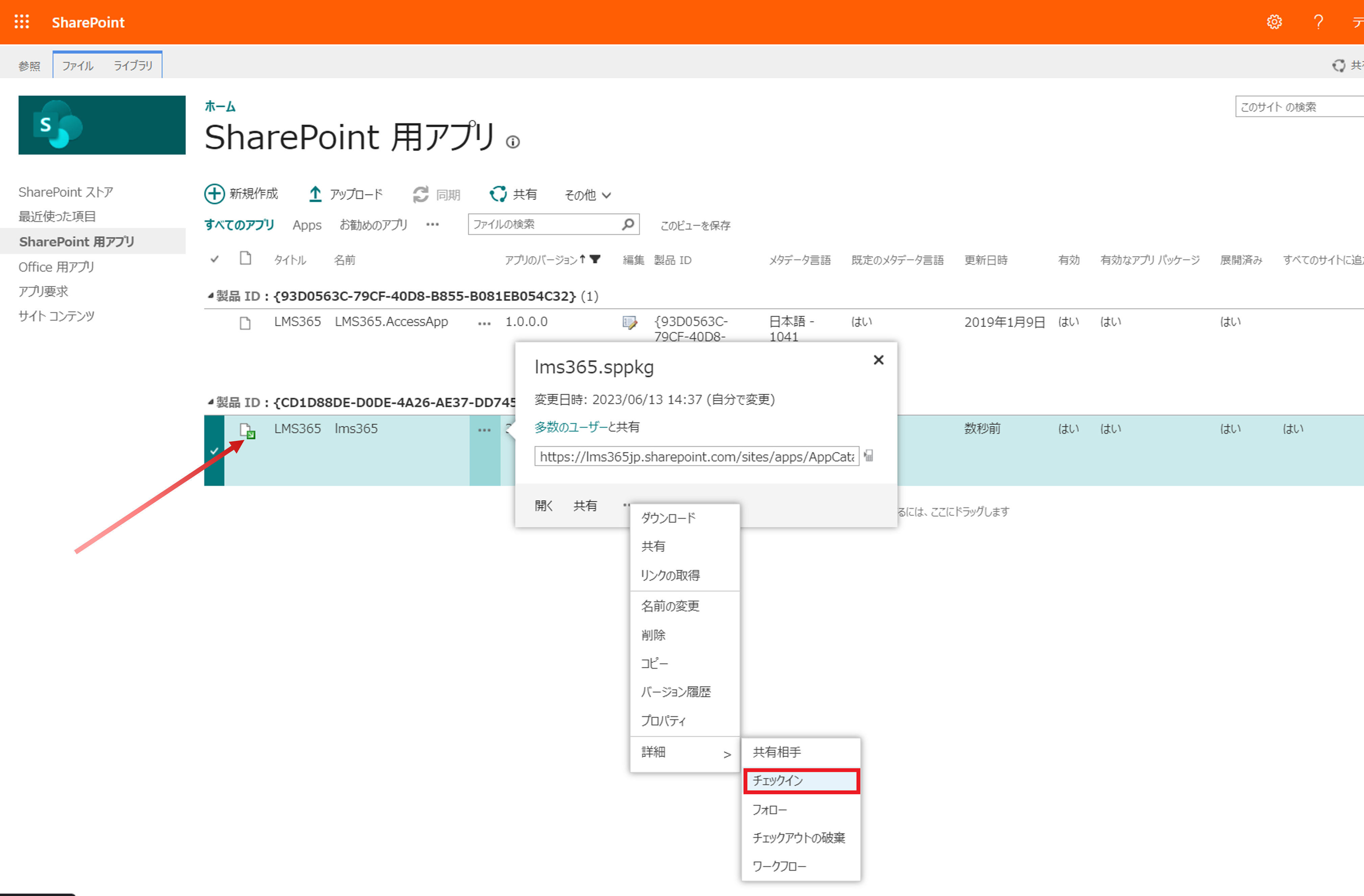Collapse the CD1D88DE product ID group

click(210, 402)
